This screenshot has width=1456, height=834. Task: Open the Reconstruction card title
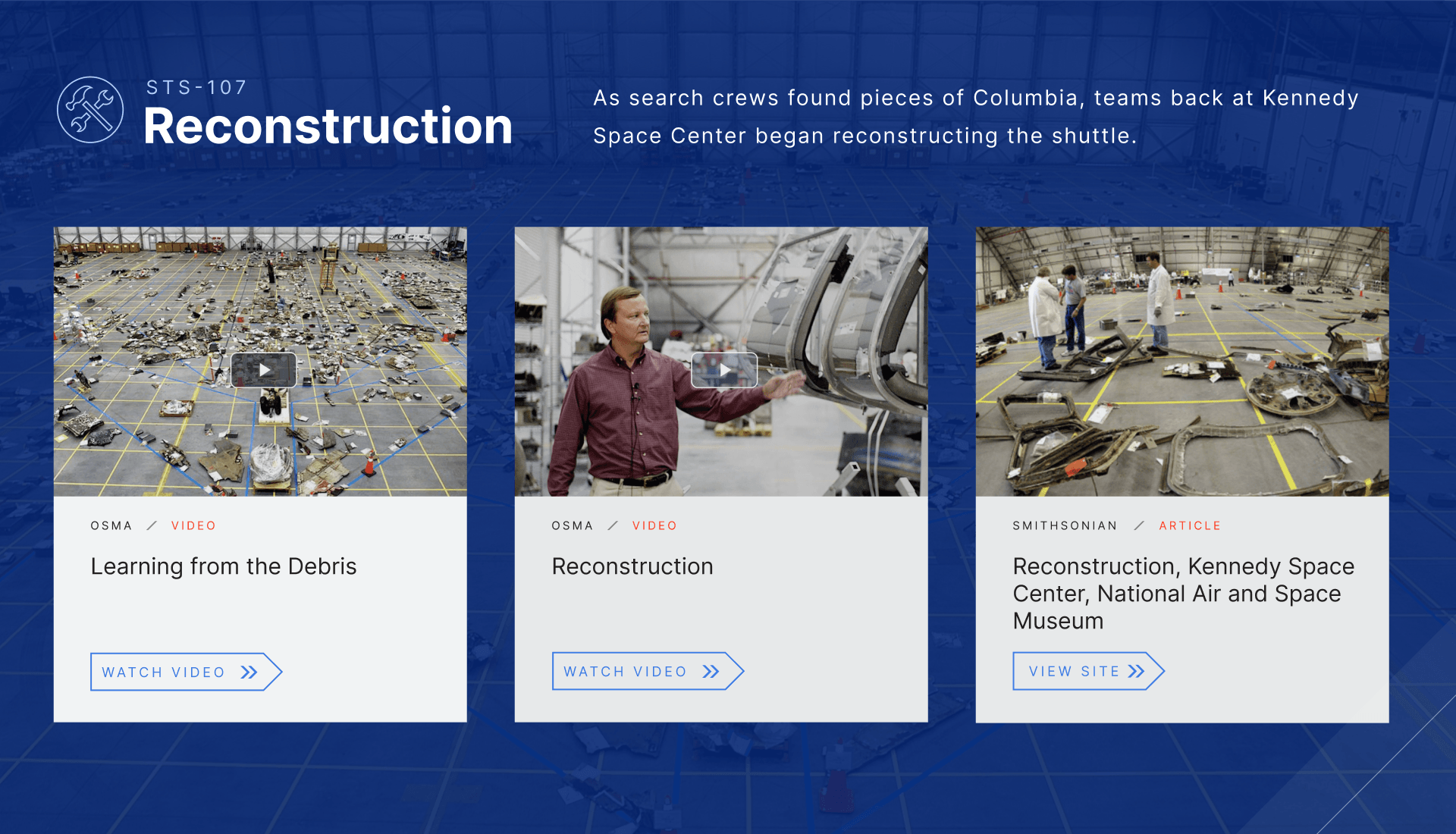[632, 566]
